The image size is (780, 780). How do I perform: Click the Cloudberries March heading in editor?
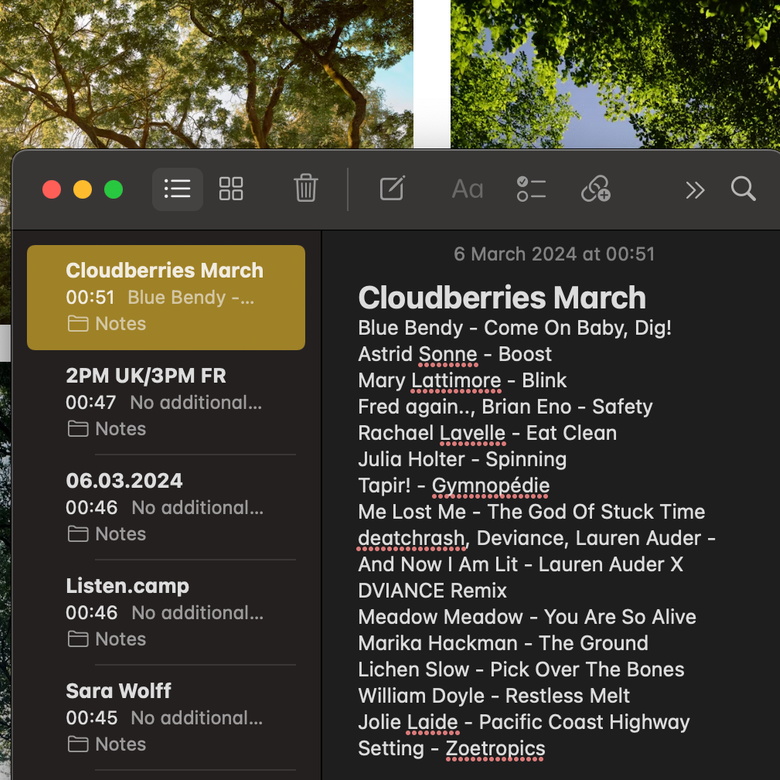502,297
